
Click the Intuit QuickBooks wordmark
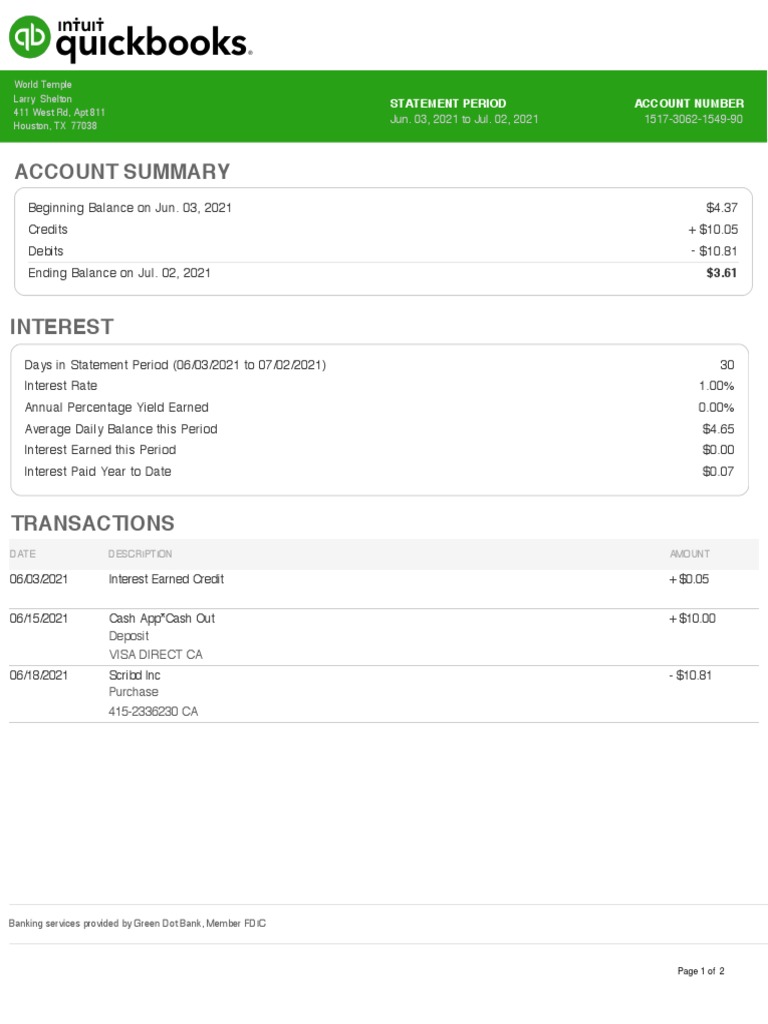pos(152,38)
